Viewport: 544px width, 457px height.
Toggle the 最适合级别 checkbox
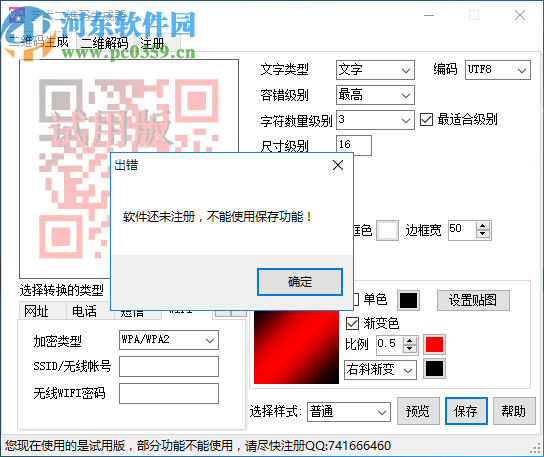(x=426, y=120)
